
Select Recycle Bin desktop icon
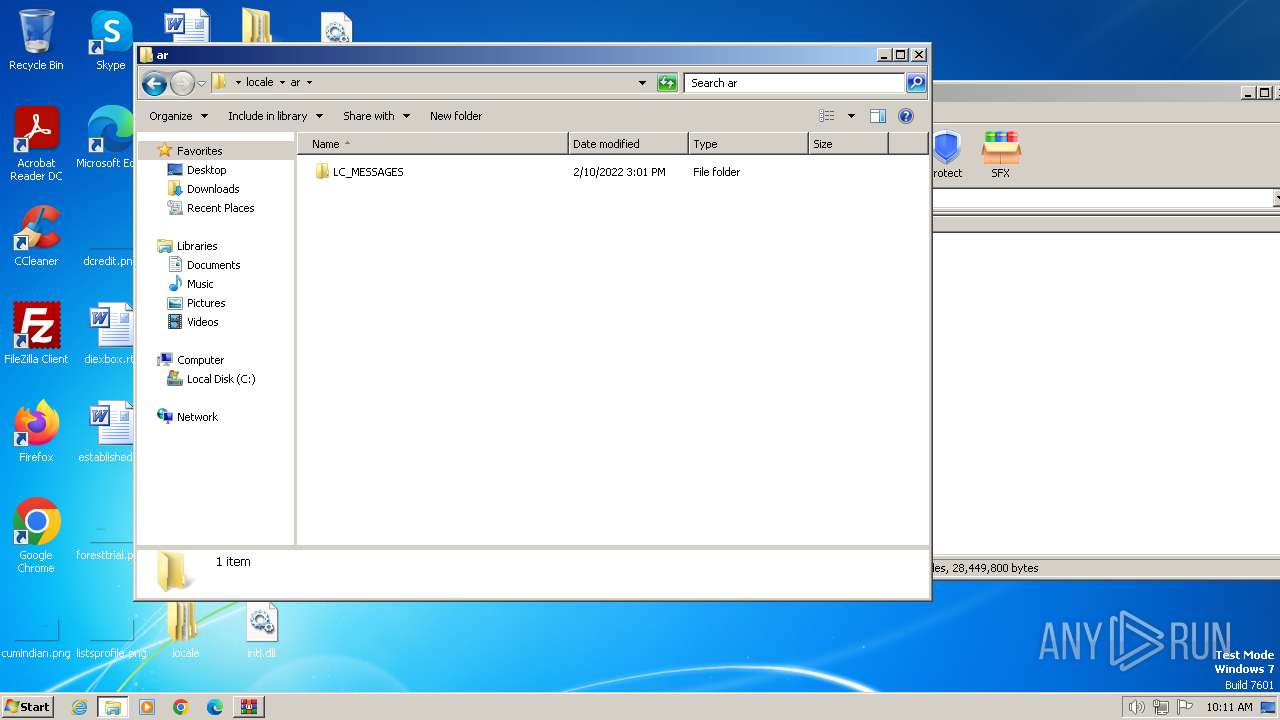(x=36, y=40)
